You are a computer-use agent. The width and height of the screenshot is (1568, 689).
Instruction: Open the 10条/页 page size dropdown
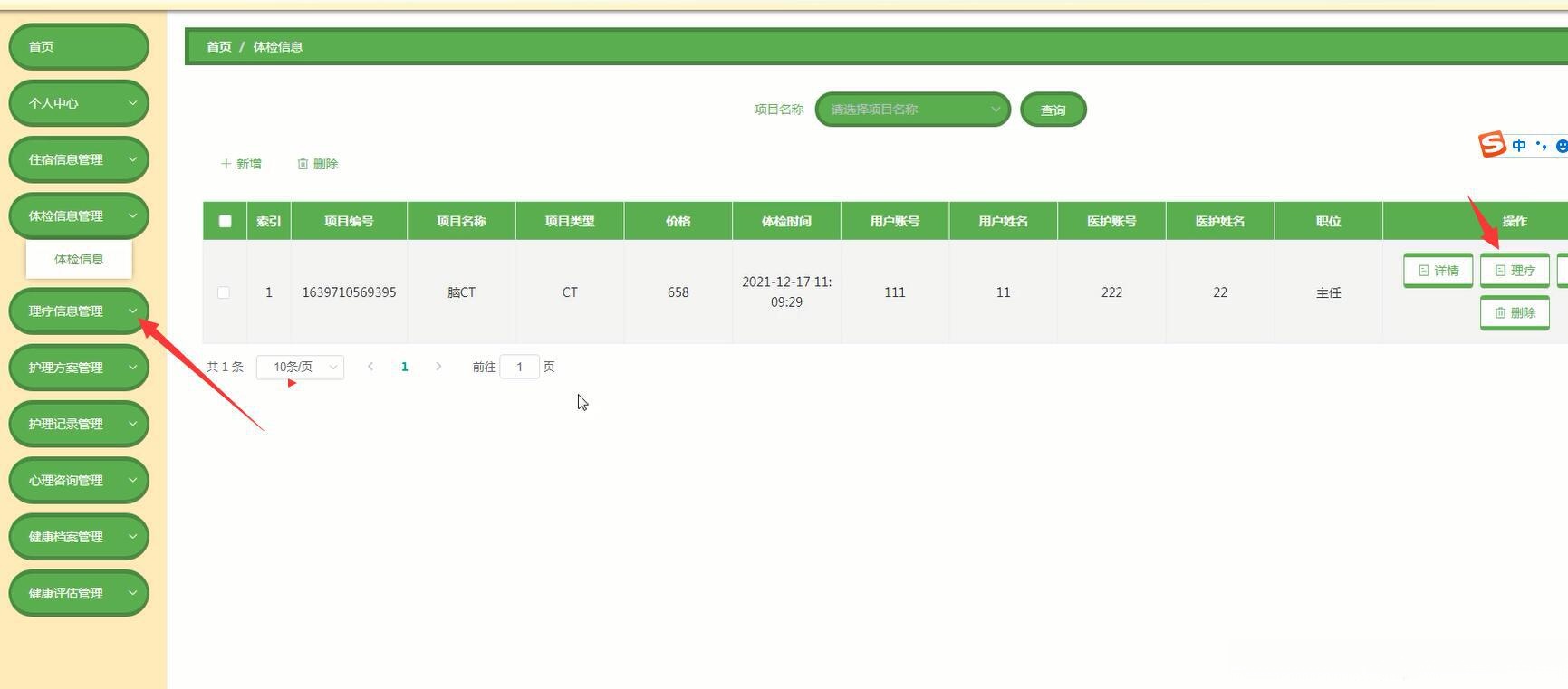[x=301, y=367]
